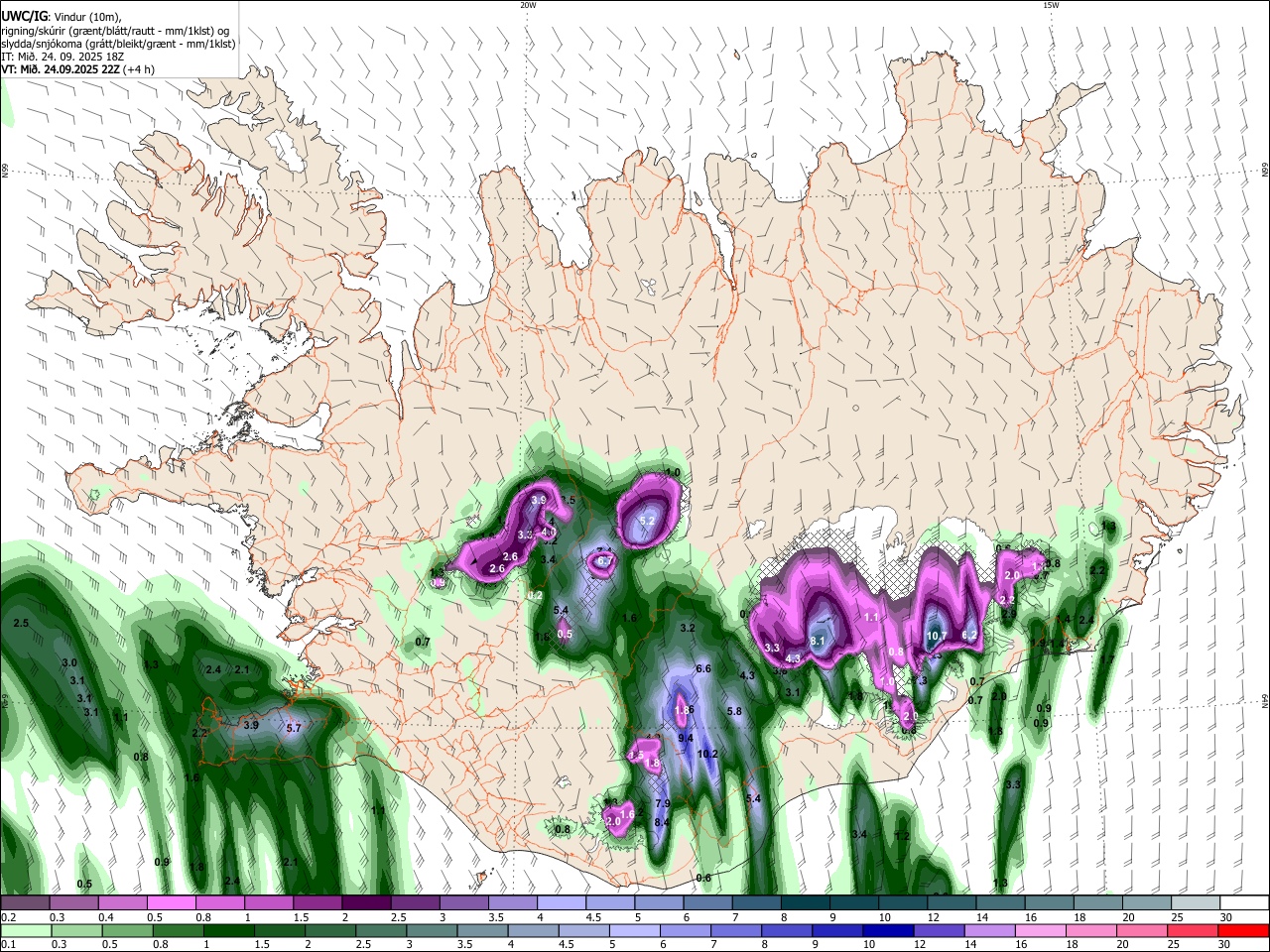Select the bright pink 0.5–0.8 snow swatch
The width and height of the screenshot is (1270, 952).
pyautogui.click(x=171, y=902)
